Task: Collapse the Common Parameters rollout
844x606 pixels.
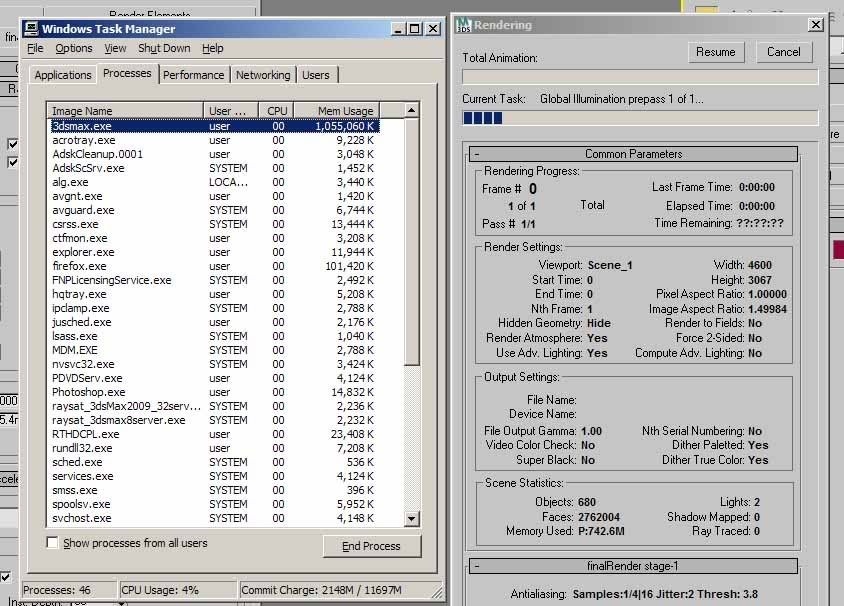Action: click(634, 154)
